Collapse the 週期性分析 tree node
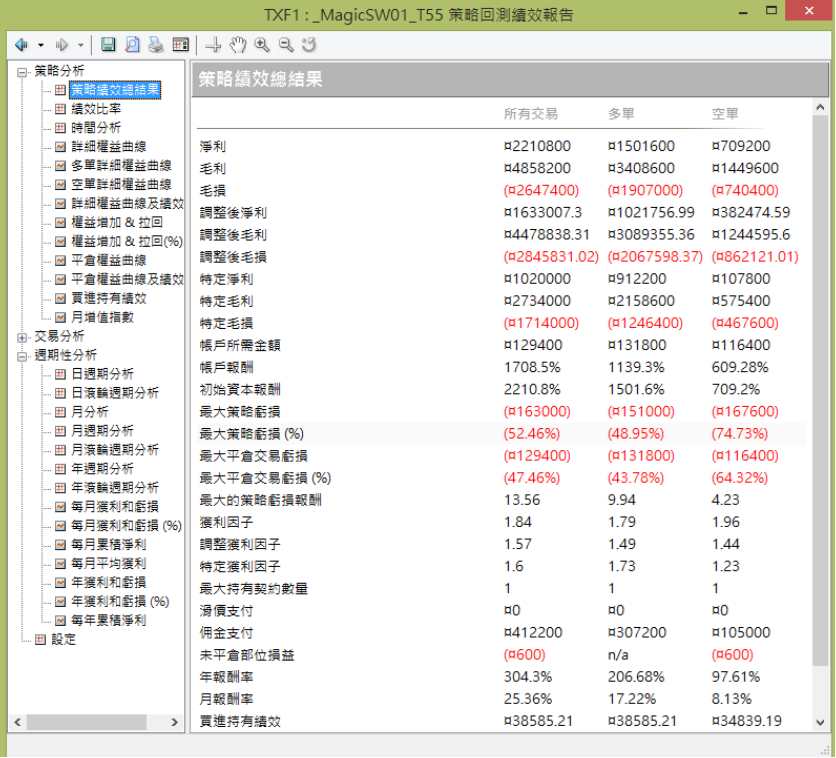 (x=22, y=357)
